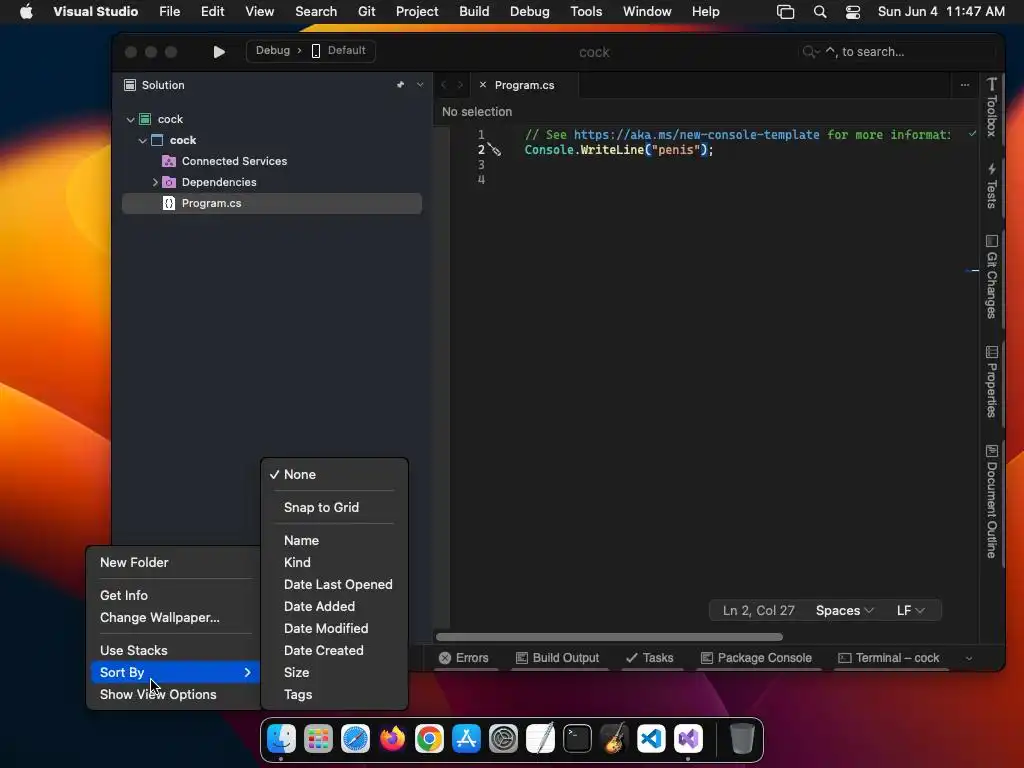Choose Show View Options
1024x768 pixels.
pos(175,695)
